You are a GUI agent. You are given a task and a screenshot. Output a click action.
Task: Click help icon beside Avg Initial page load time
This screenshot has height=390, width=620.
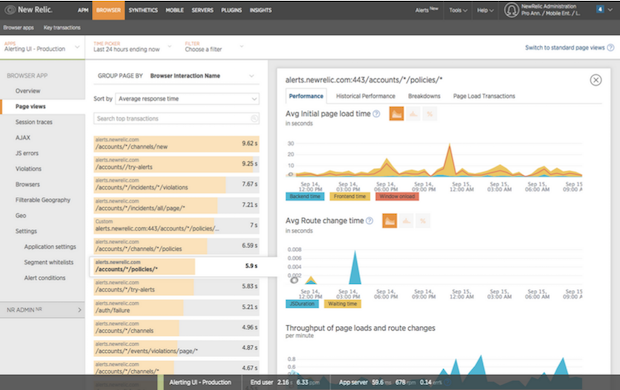coord(376,114)
